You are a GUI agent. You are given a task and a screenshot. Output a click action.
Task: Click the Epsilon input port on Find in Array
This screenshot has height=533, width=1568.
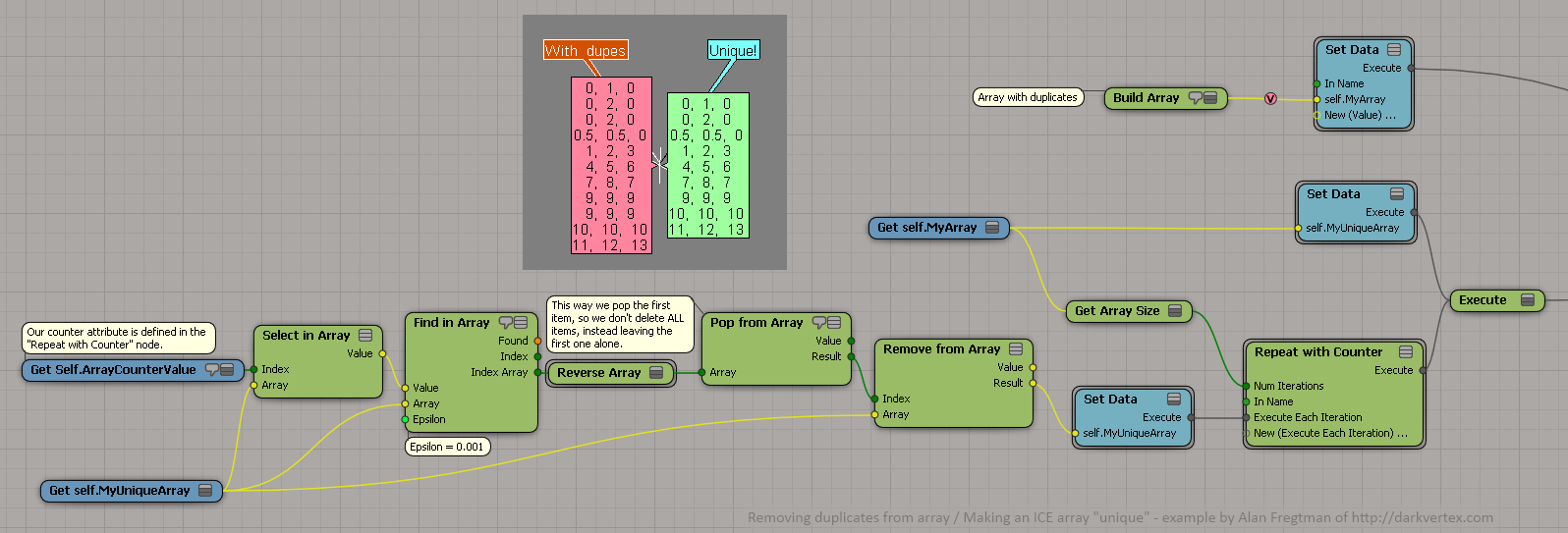tap(405, 419)
